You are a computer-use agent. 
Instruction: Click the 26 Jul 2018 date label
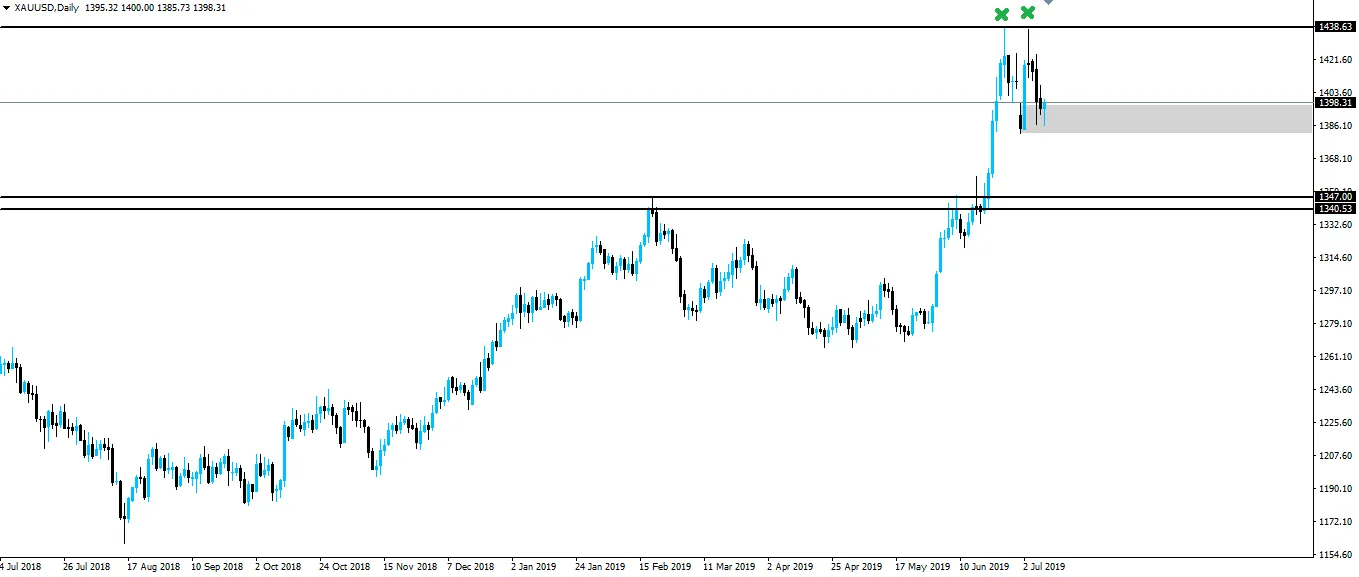(x=86, y=566)
